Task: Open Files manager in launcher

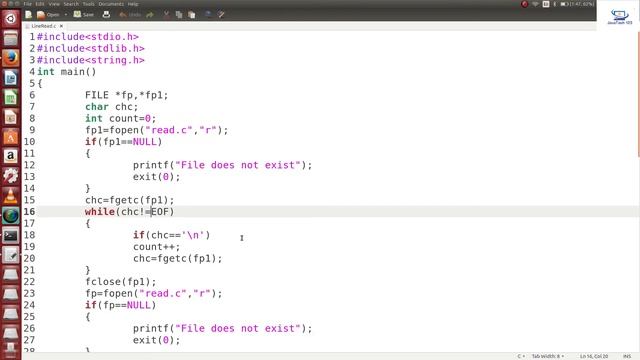Action: [x=11, y=38]
